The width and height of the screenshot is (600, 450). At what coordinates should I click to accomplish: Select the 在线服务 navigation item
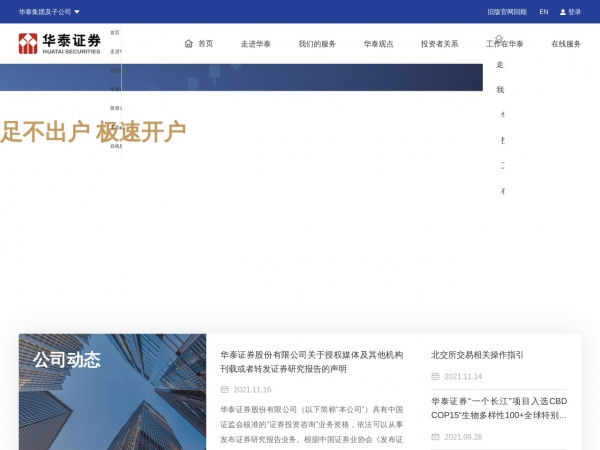pyautogui.click(x=566, y=44)
